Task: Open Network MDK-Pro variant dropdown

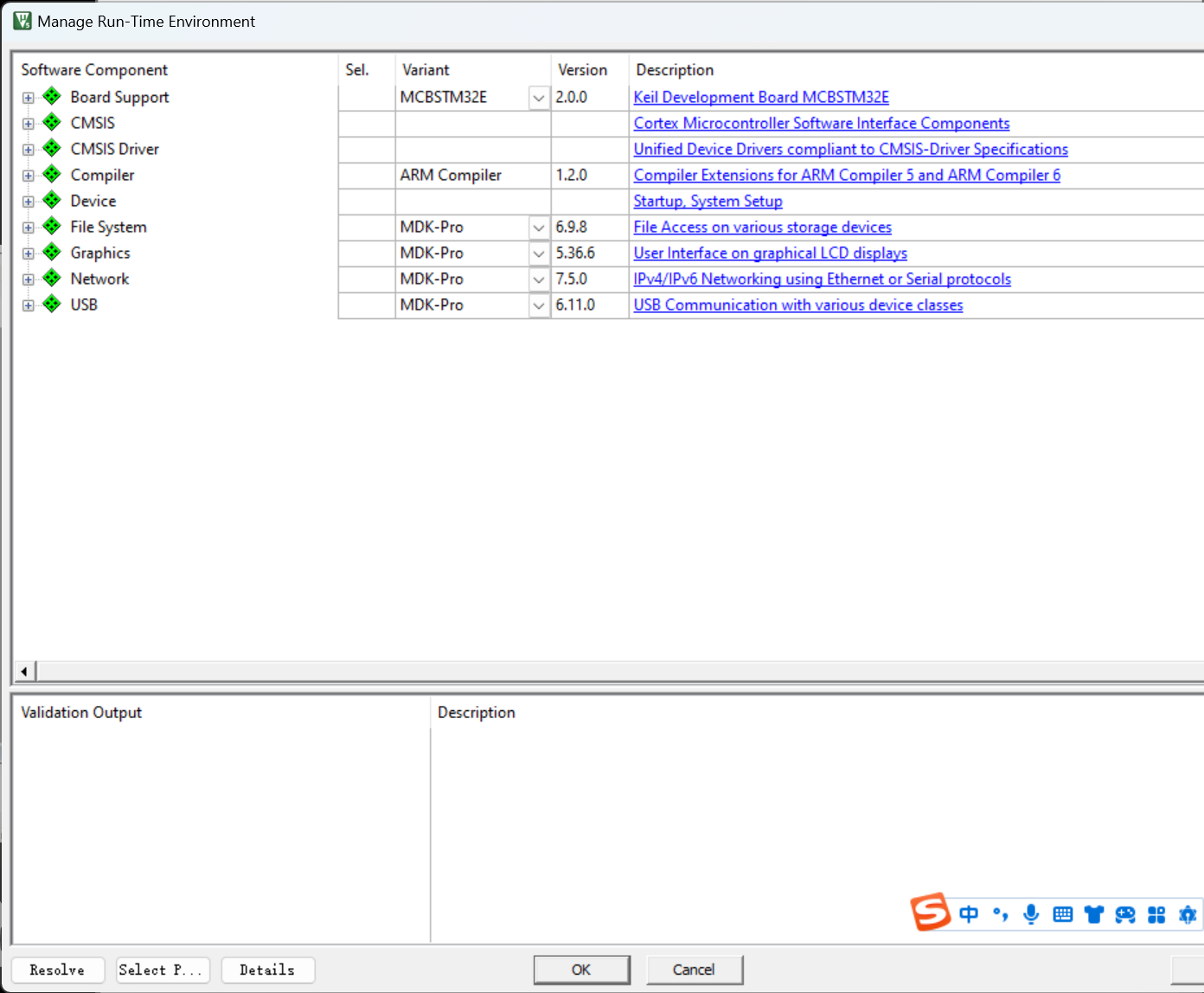Action: pos(539,279)
